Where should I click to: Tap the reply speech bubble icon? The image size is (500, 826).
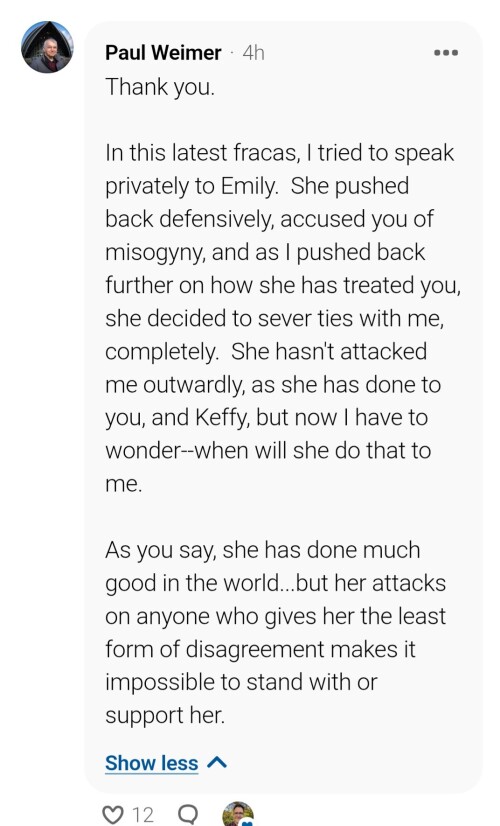188,814
